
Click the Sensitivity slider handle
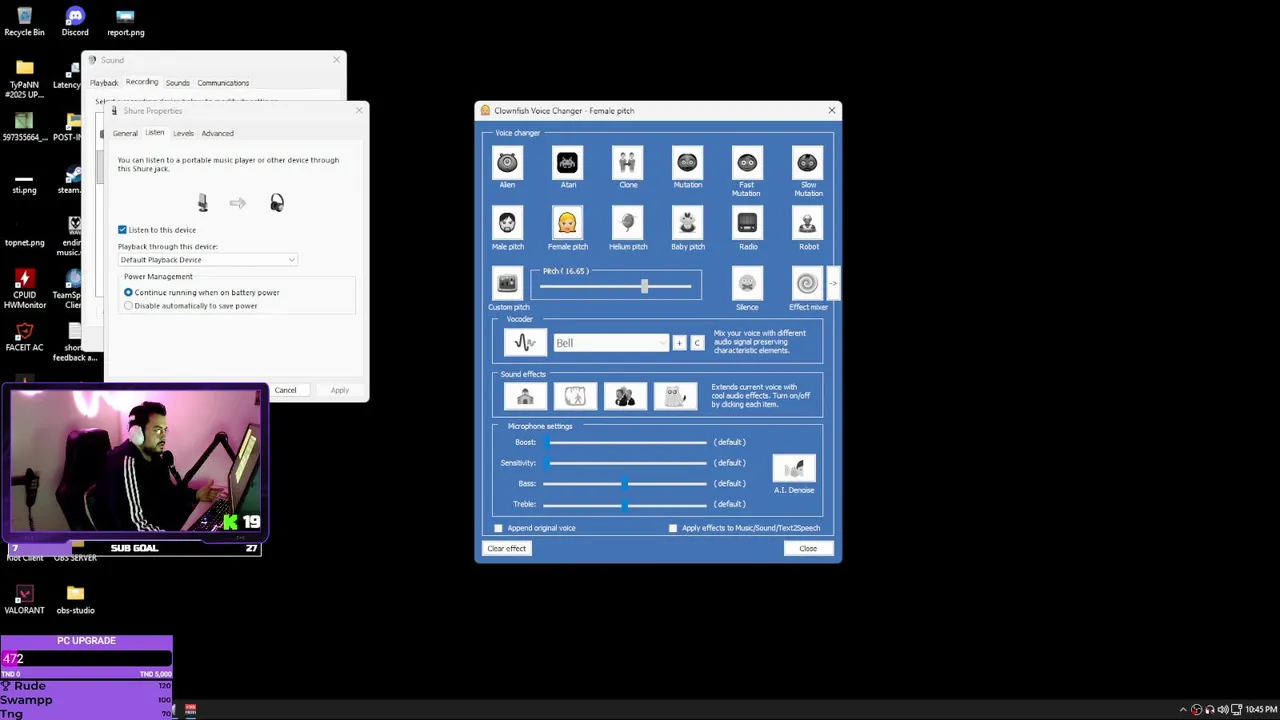click(x=546, y=463)
